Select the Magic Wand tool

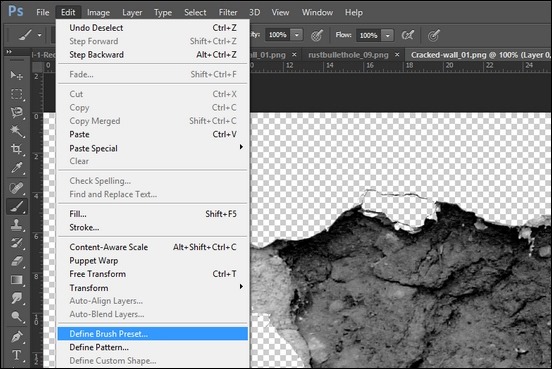pyautogui.click(x=16, y=131)
